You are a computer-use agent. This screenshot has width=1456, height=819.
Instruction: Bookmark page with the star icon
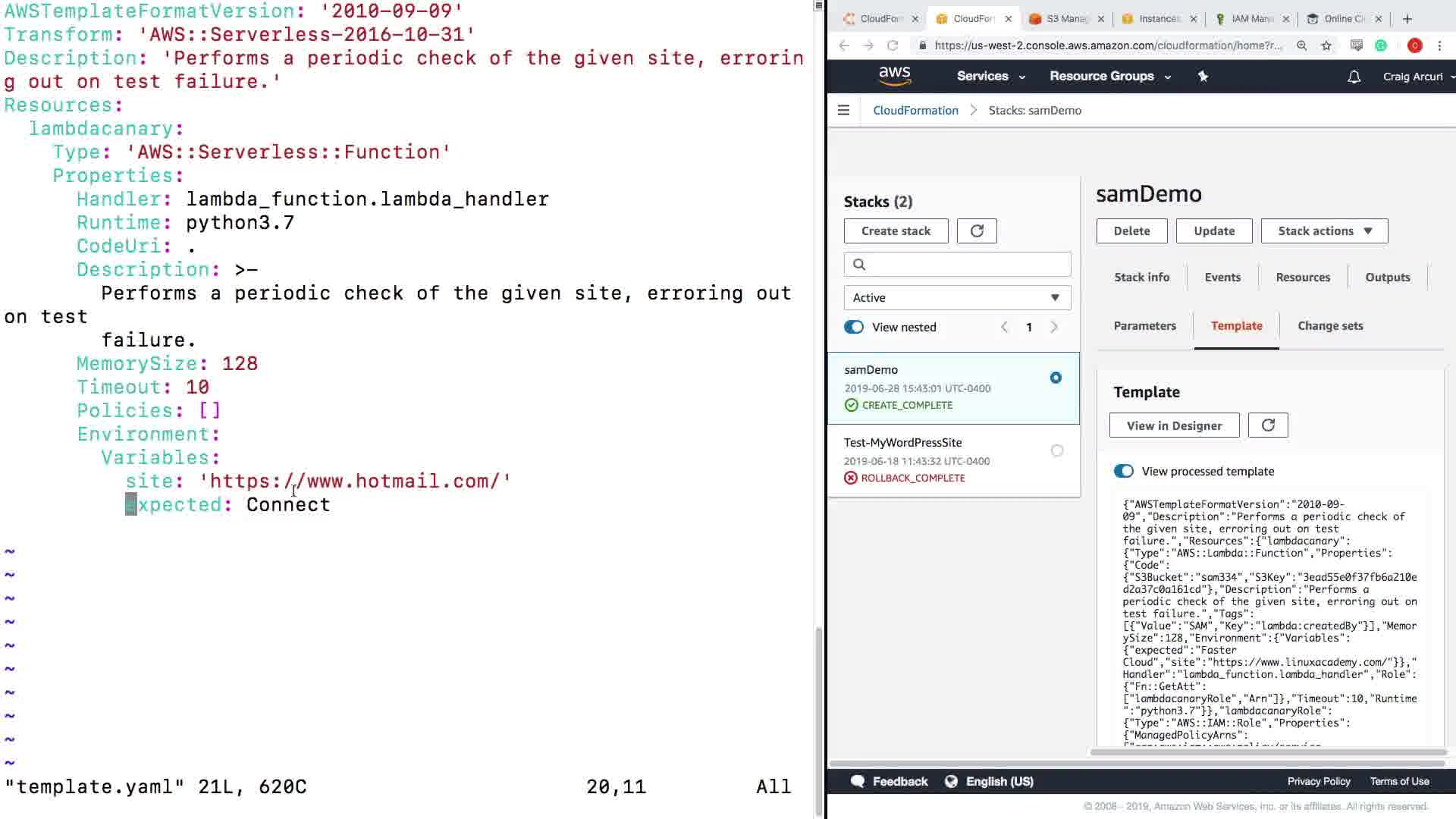click(1326, 45)
